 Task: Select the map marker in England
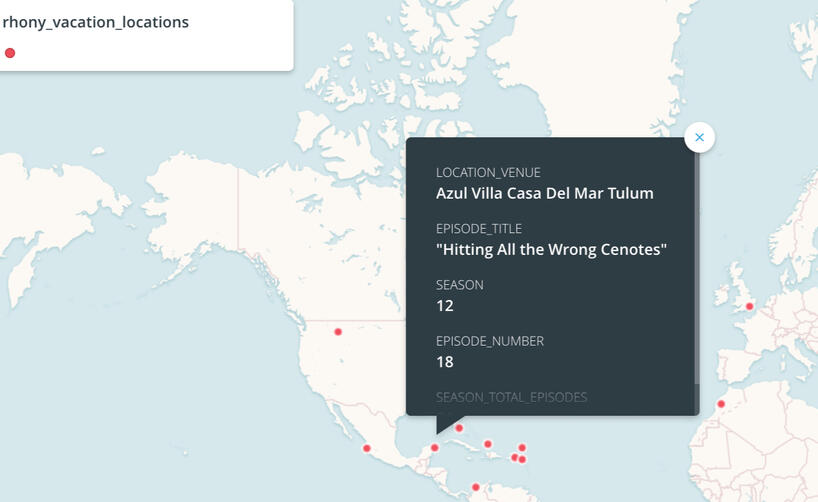pos(748,306)
